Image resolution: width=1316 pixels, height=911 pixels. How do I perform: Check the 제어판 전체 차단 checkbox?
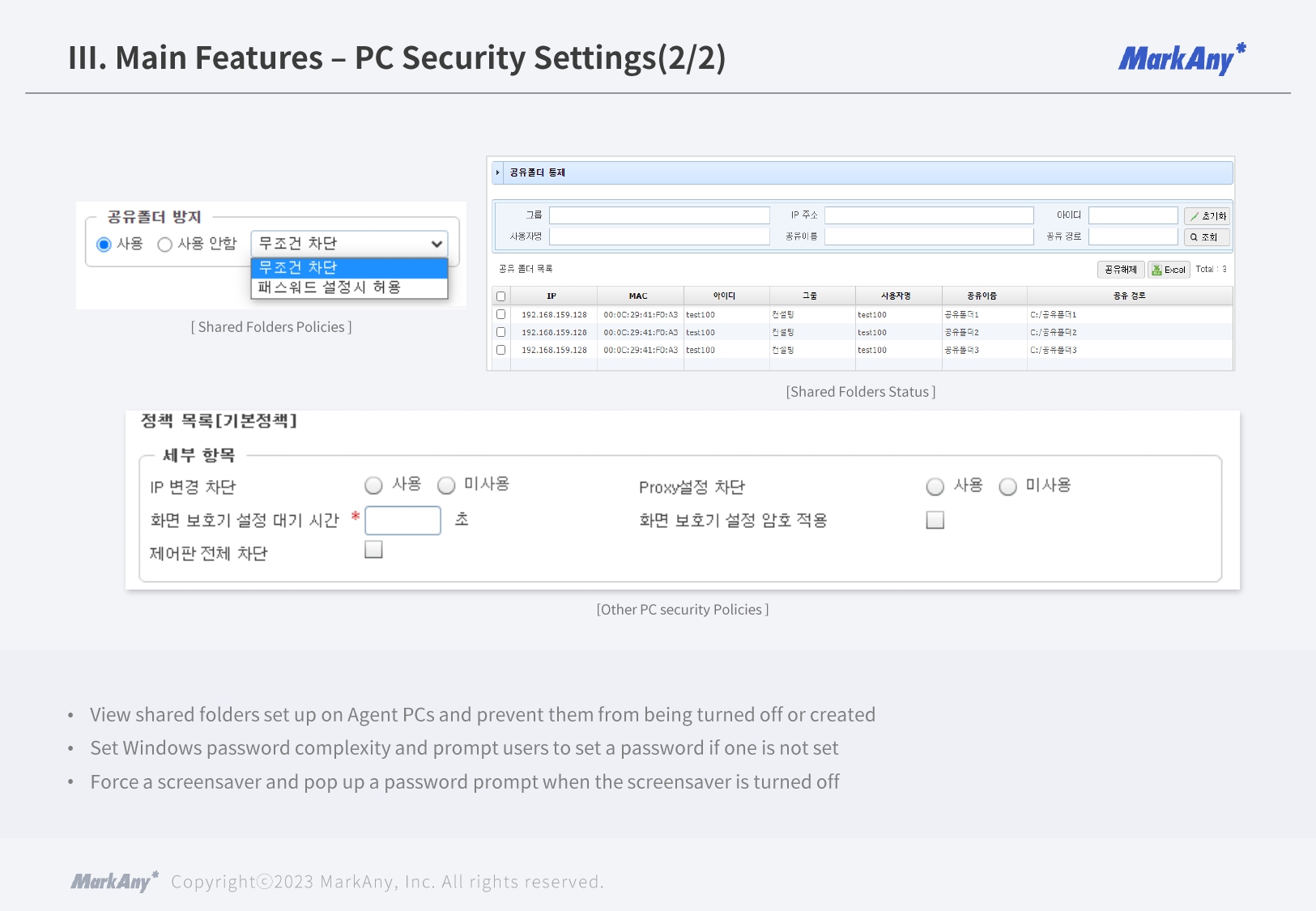[x=373, y=550]
